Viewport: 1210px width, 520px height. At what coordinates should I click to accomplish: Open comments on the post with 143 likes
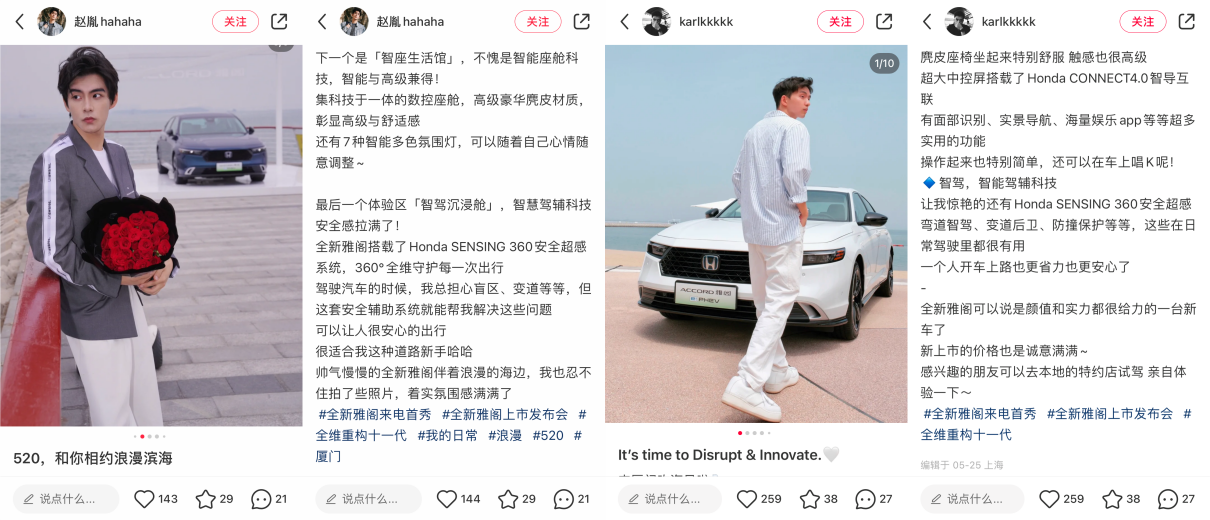261,499
